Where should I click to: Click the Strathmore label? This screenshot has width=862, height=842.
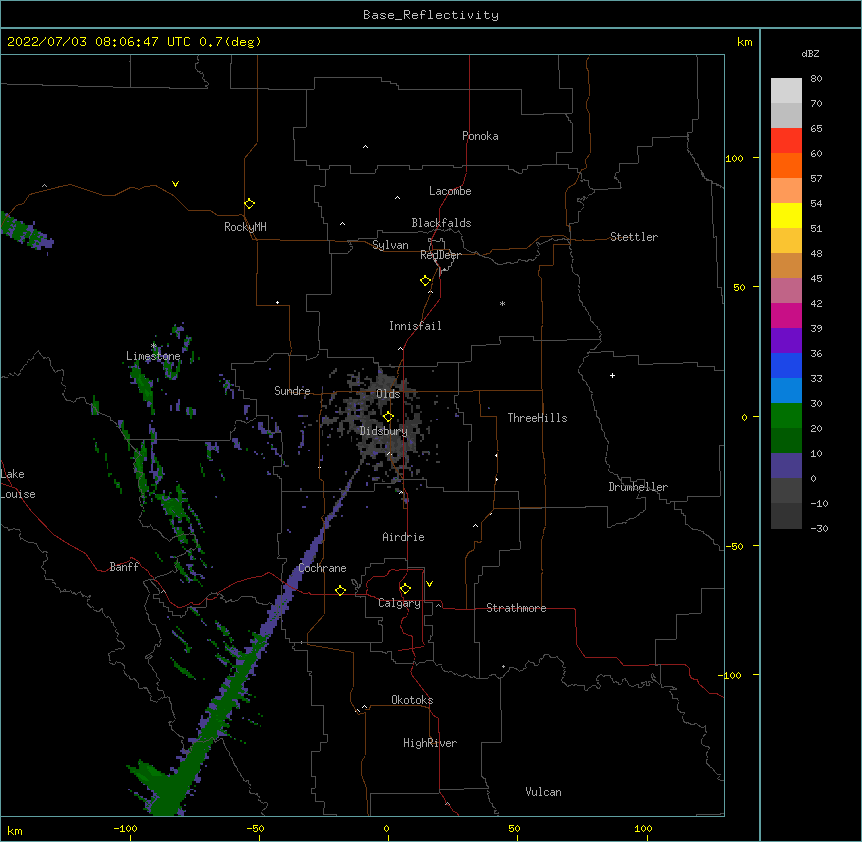click(516, 608)
